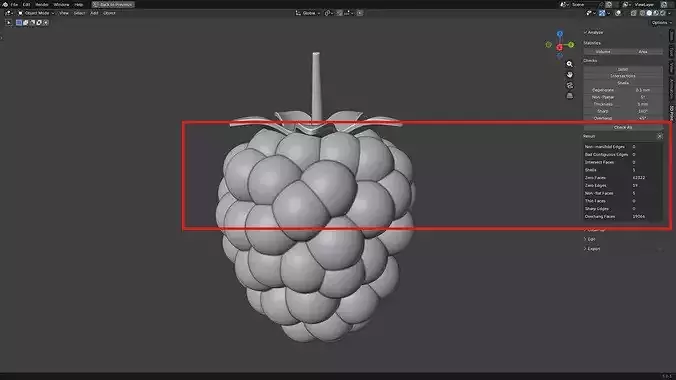The height and width of the screenshot is (380, 676).
Task: Open the snapping options dropdown
Action: (x=348, y=13)
